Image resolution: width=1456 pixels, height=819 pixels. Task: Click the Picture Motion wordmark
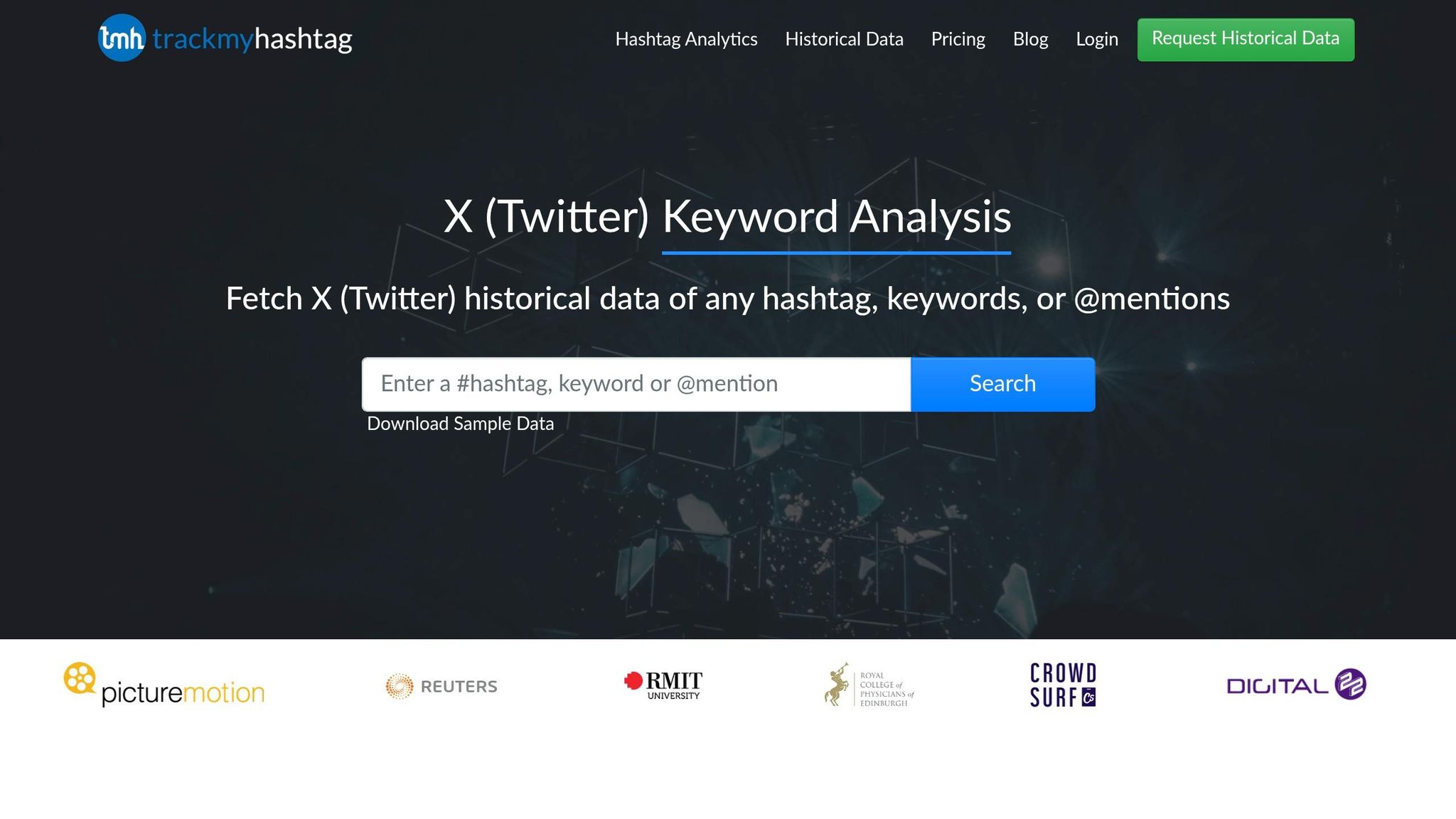[183, 691]
